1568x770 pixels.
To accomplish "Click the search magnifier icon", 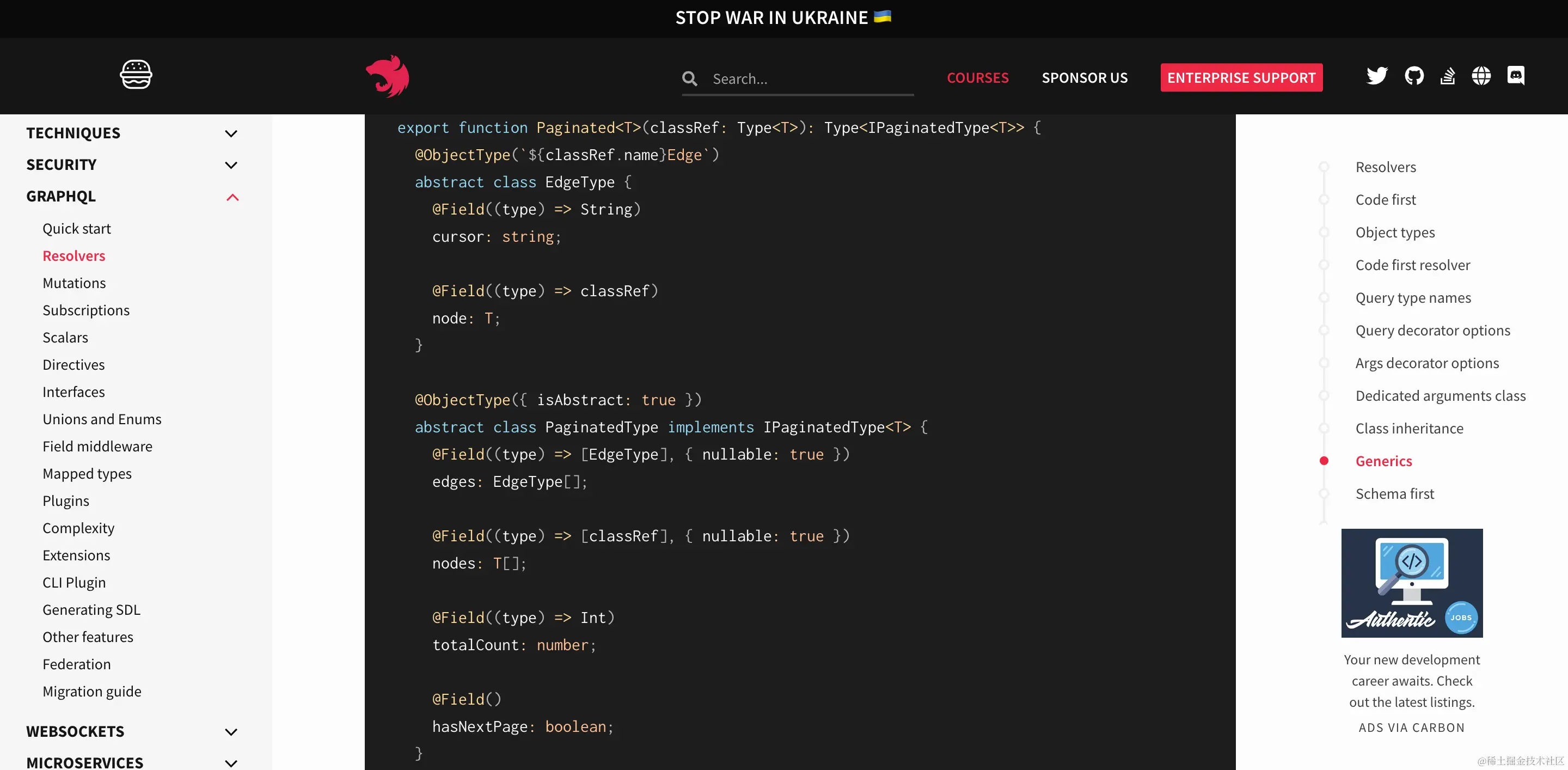I will pyautogui.click(x=689, y=78).
